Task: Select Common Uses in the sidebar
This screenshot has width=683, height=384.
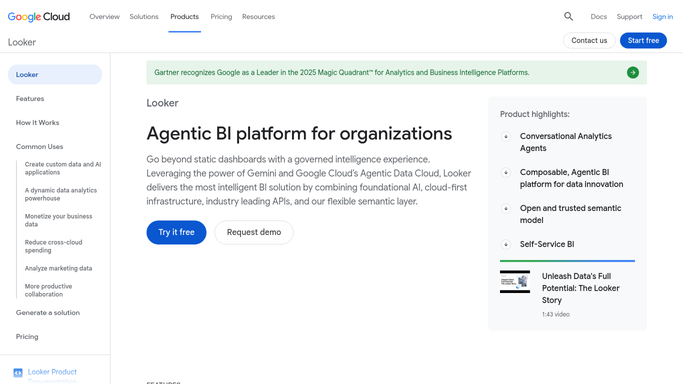Action: [40, 147]
